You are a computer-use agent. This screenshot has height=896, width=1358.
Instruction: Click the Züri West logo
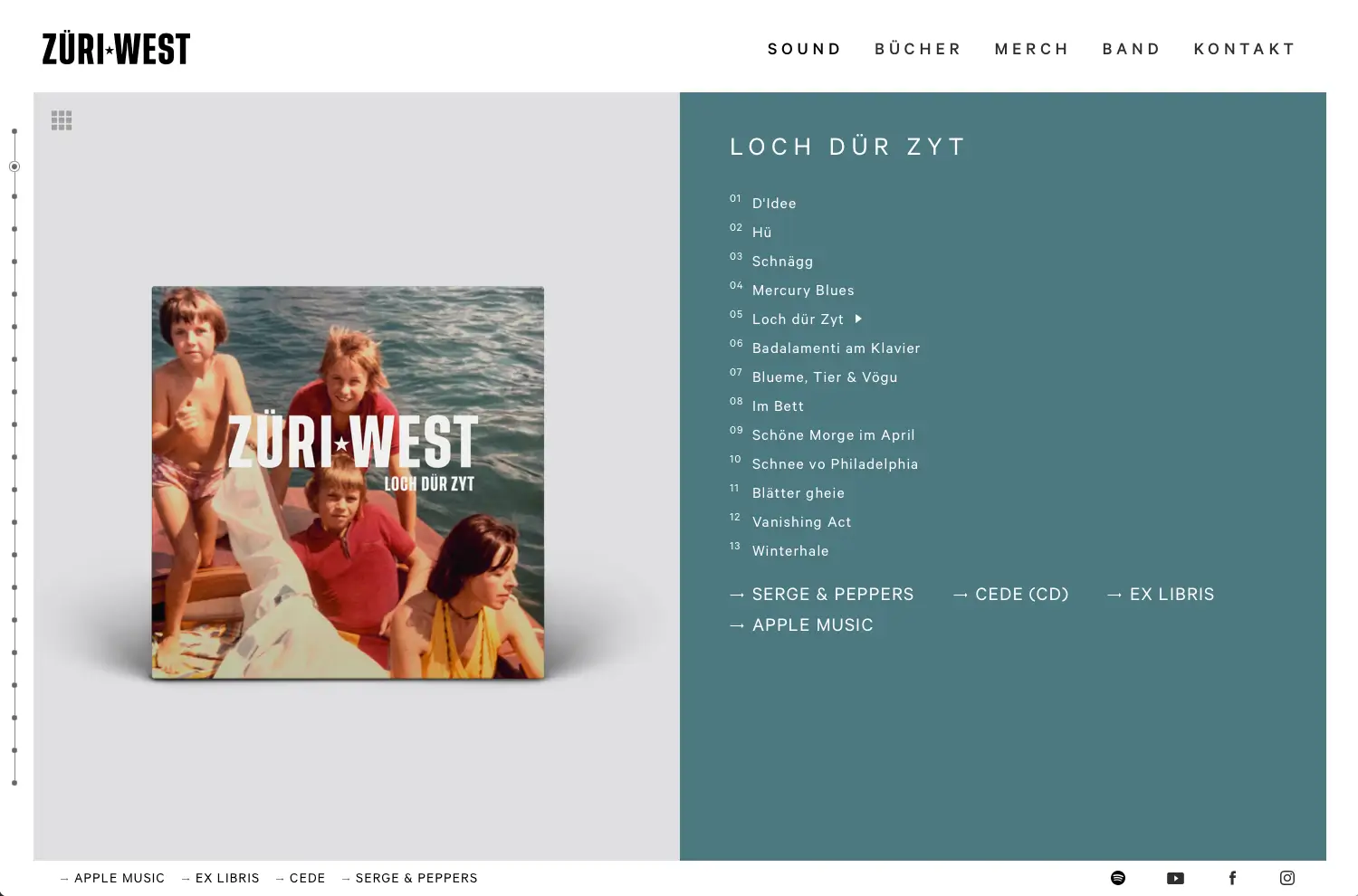tap(116, 49)
